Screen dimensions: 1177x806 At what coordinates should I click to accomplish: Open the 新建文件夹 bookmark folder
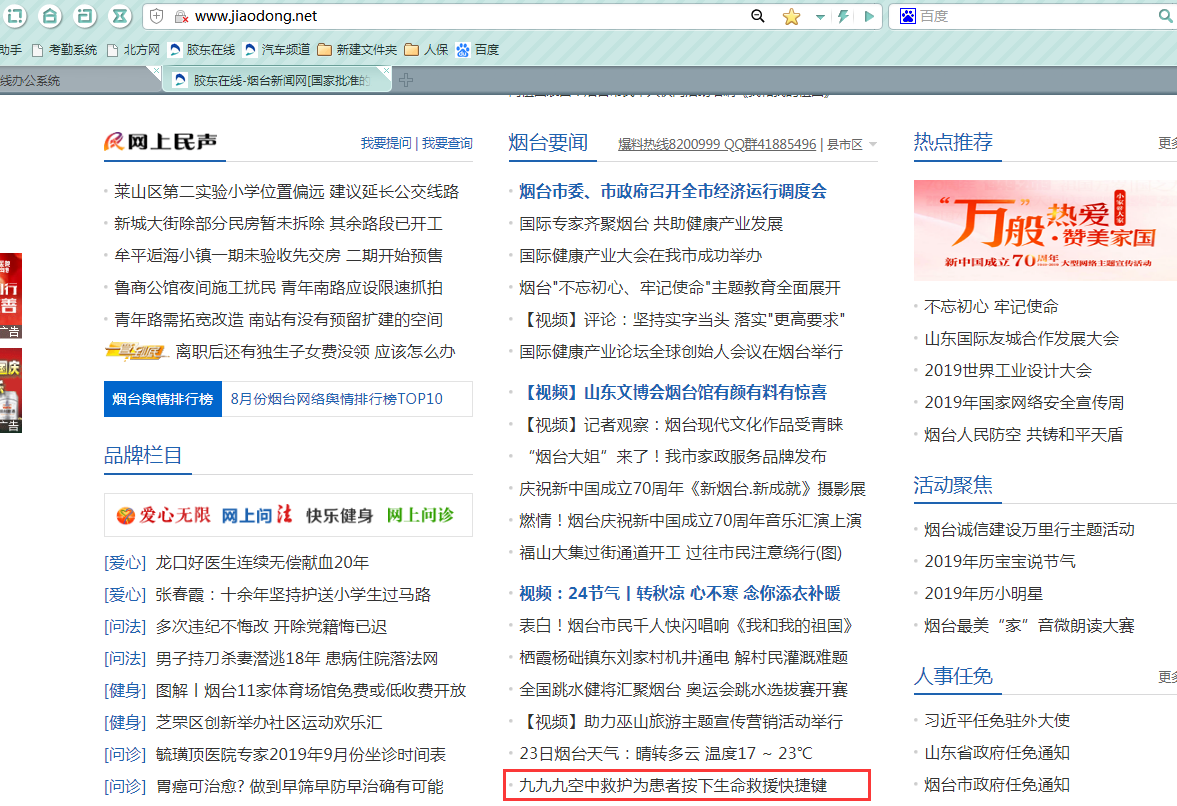click(x=357, y=50)
